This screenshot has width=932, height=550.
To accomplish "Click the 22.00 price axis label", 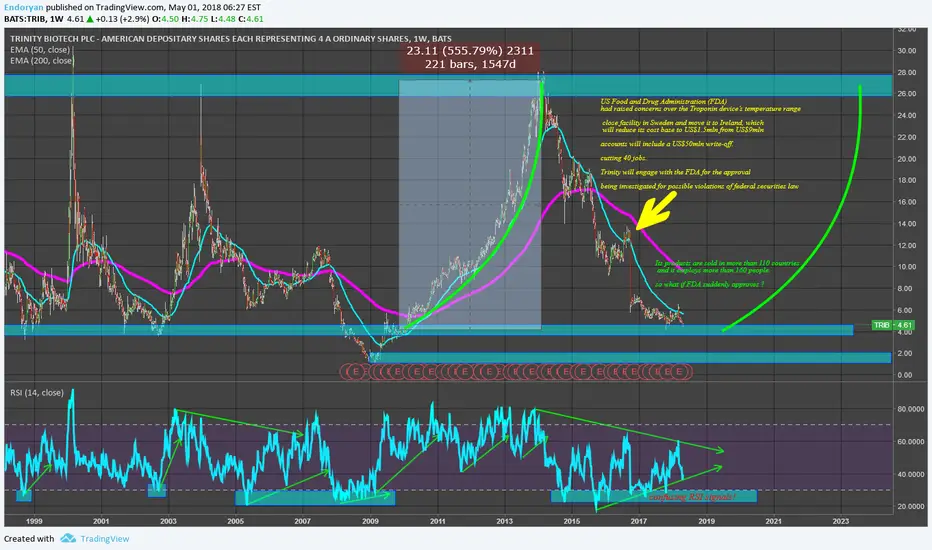I will [906, 137].
